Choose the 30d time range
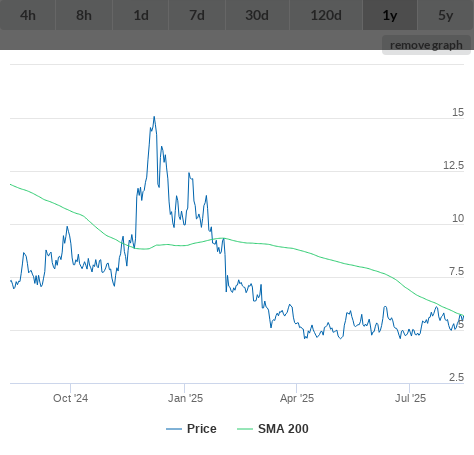This screenshot has height=455, width=474. click(257, 15)
